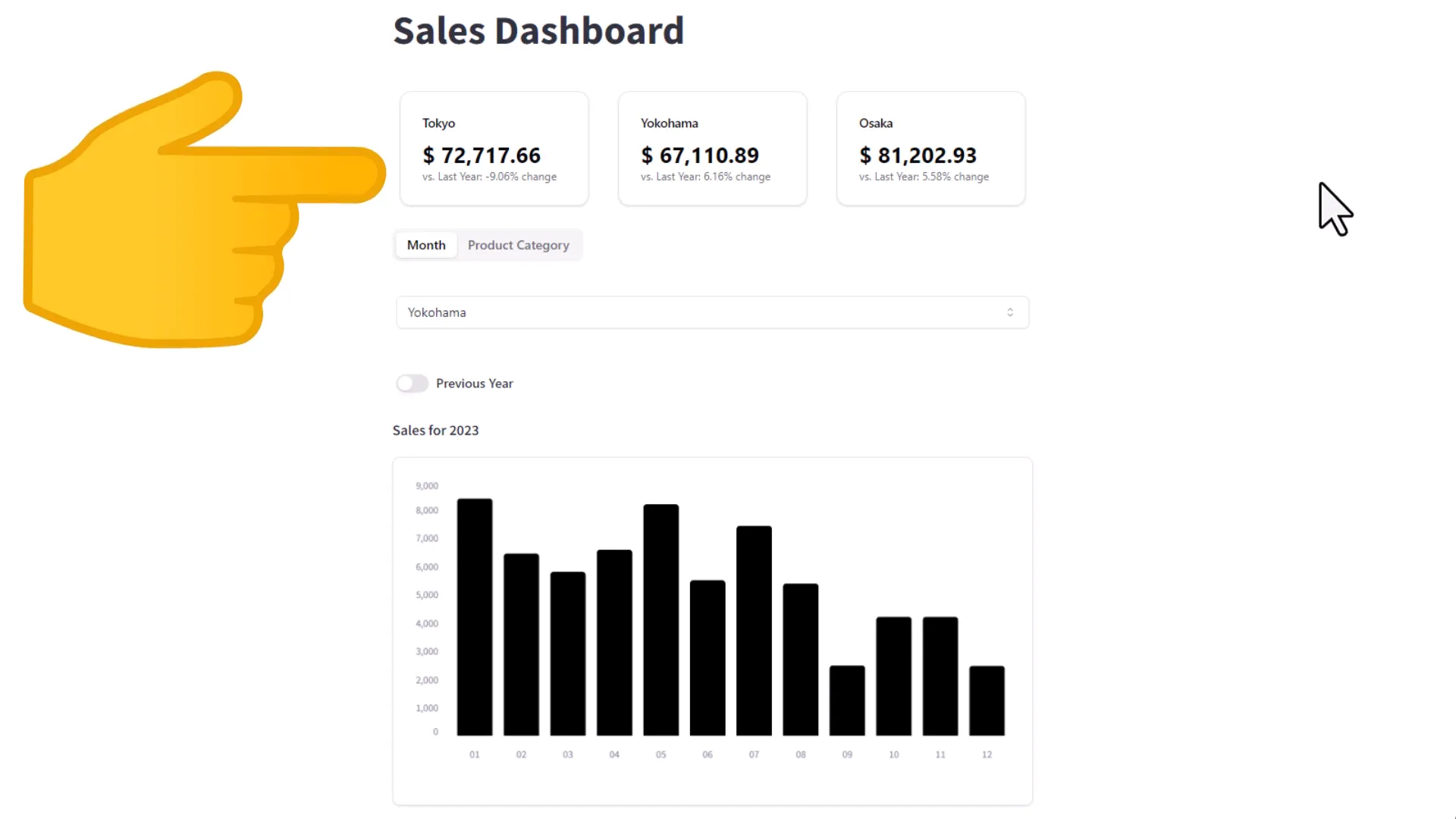Click the -9.06% change text on Tokyo card
This screenshot has width=1456, height=819.
pyautogui.click(x=489, y=177)
